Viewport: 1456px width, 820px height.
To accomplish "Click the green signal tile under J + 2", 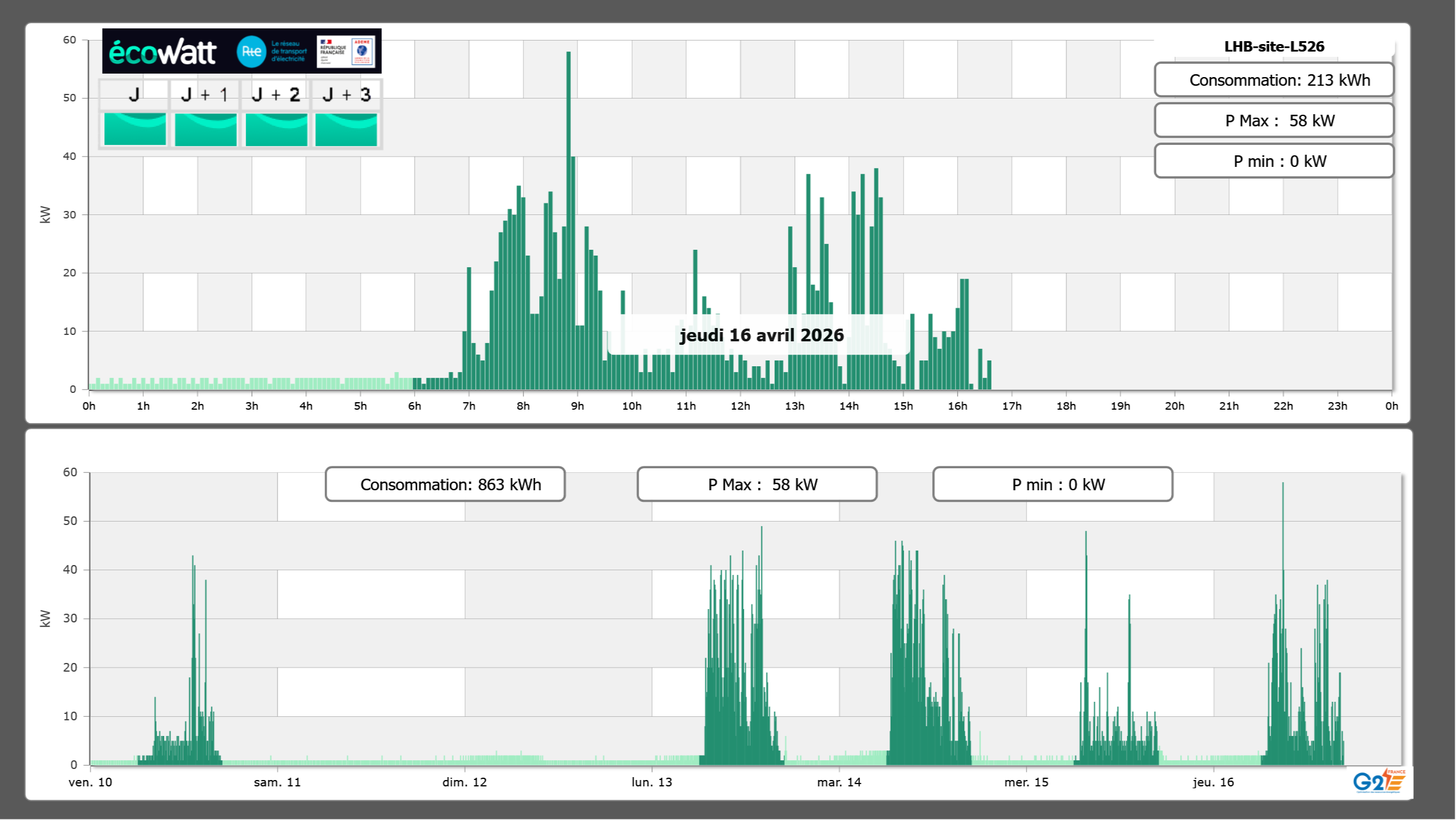I will 276,129.
